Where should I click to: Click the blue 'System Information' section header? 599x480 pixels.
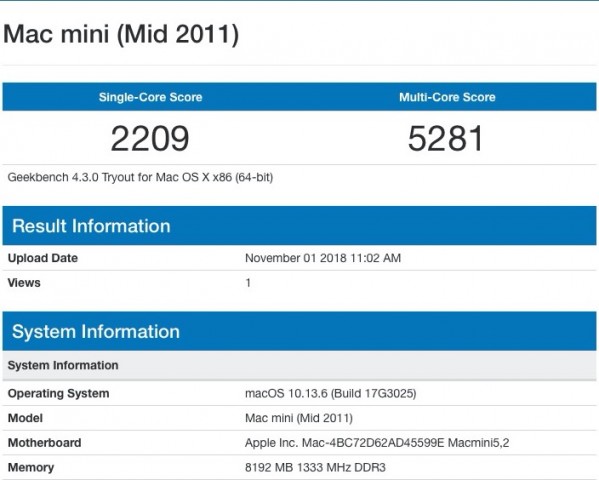299,331
